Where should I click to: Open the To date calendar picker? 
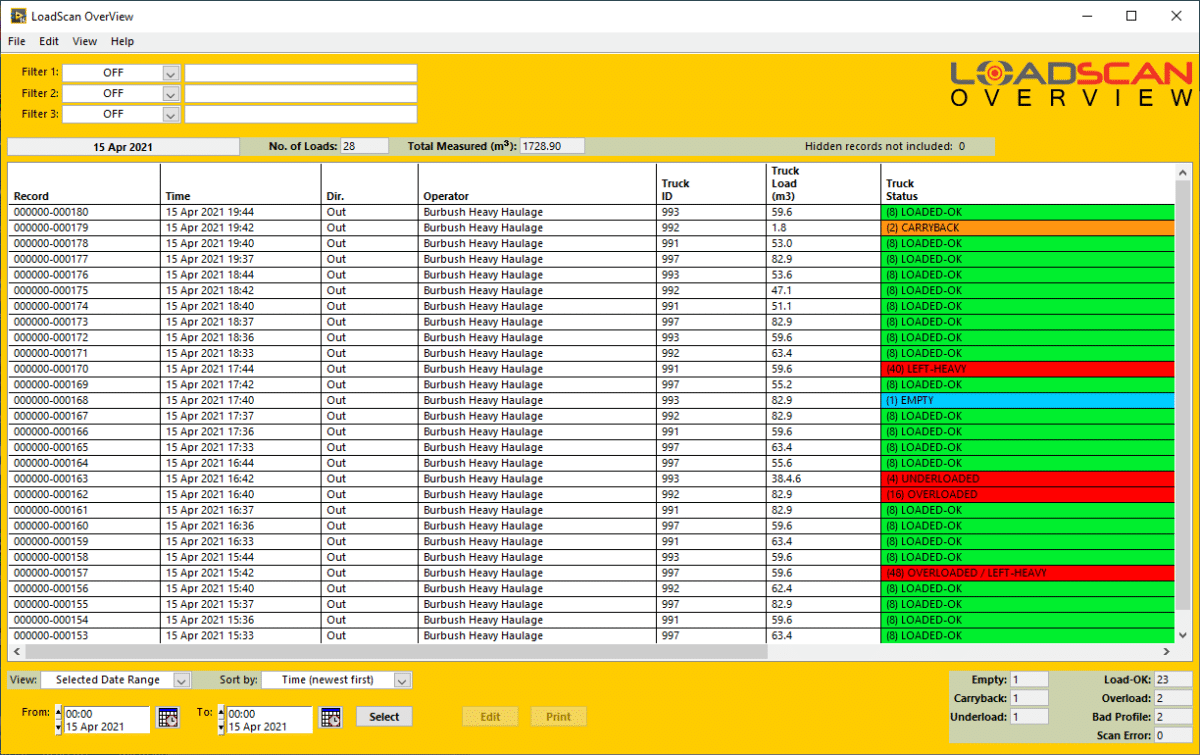(331, 716)
